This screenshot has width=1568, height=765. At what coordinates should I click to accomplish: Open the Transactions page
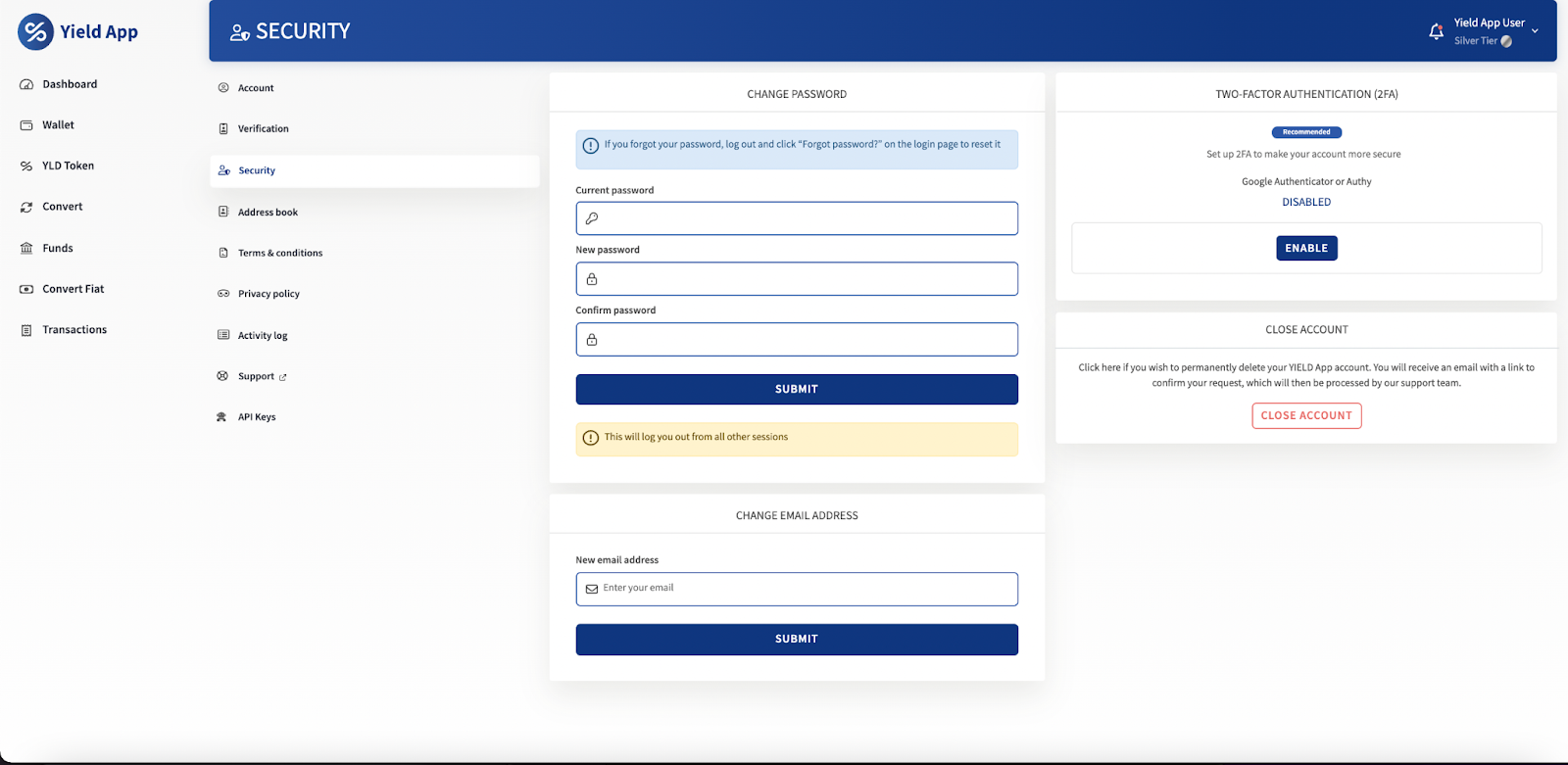[x=74, y=330]
